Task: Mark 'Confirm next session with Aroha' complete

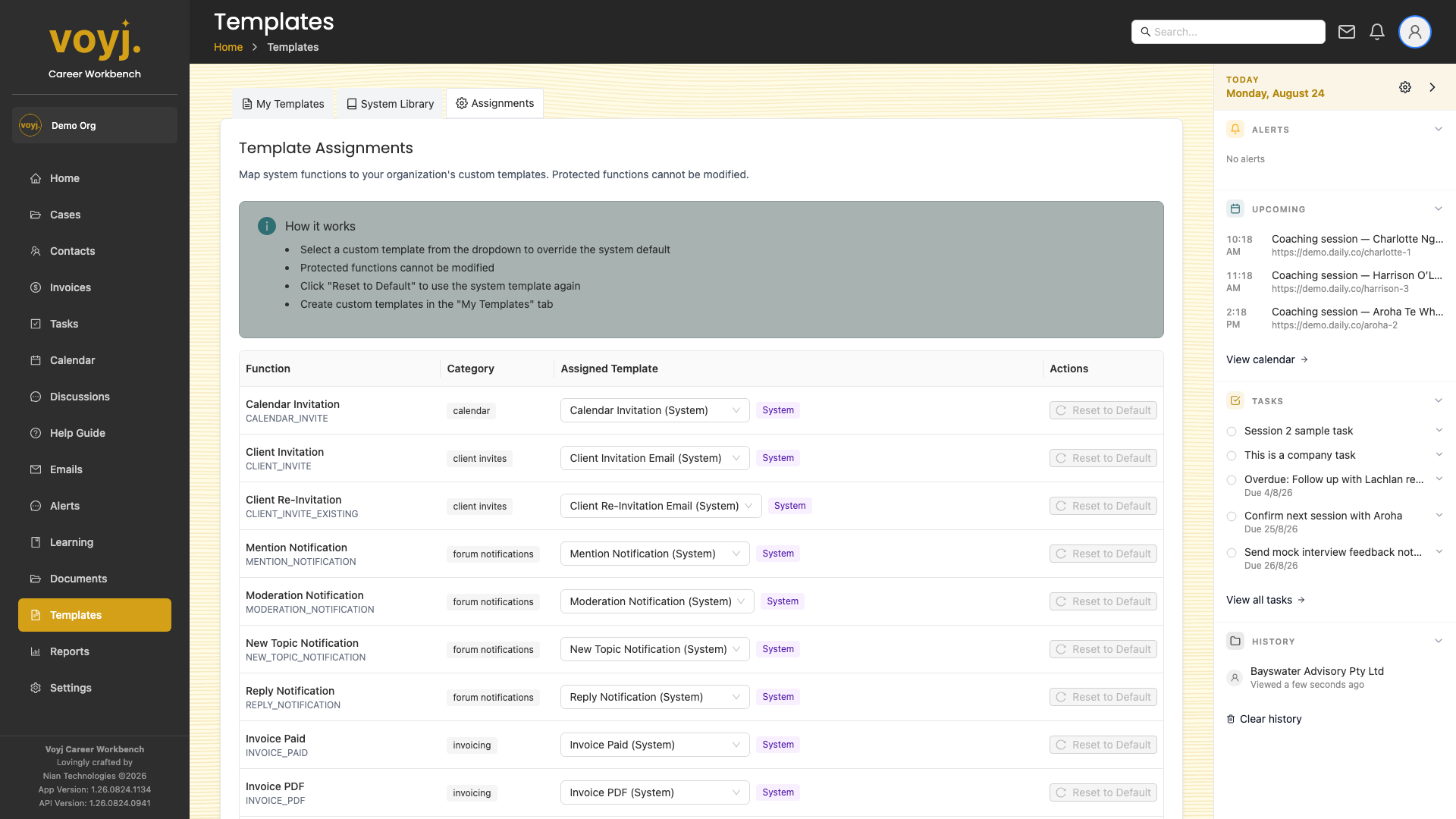Action: (x=1232, y=516)
